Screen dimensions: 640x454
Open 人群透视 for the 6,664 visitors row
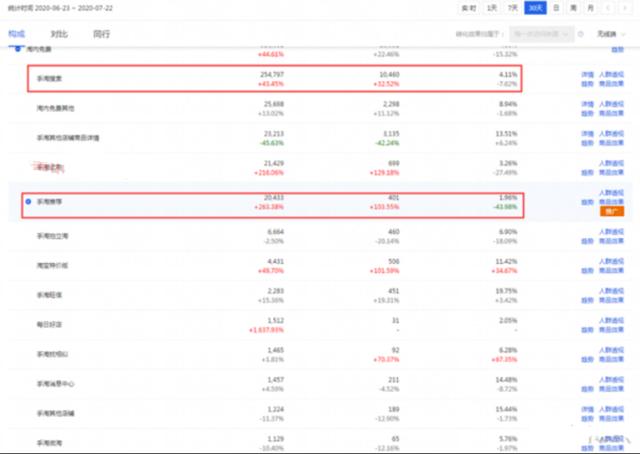click(x=611, y=232)
